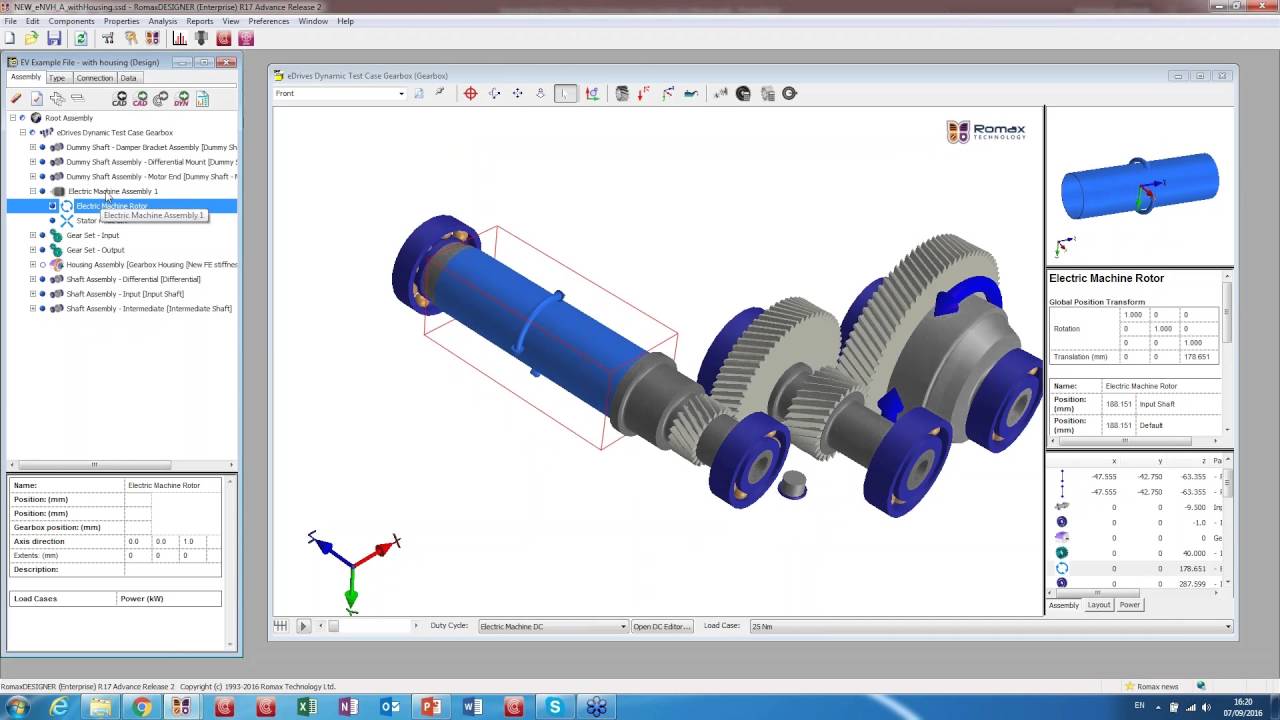Select the rotate view tool
The width and height of the screenshot is (1280, 720).
494,93
